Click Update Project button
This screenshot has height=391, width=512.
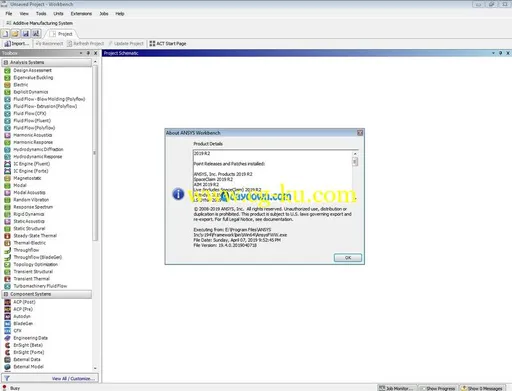126,44
